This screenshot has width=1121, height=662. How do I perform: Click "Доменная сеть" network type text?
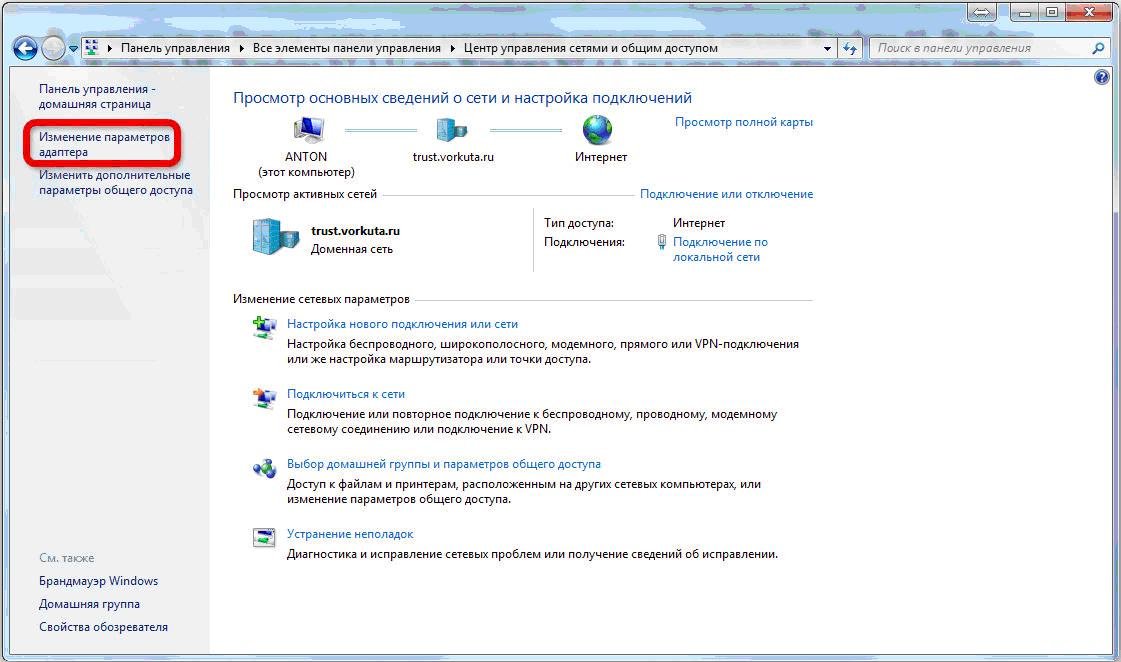tap(352, 250)
